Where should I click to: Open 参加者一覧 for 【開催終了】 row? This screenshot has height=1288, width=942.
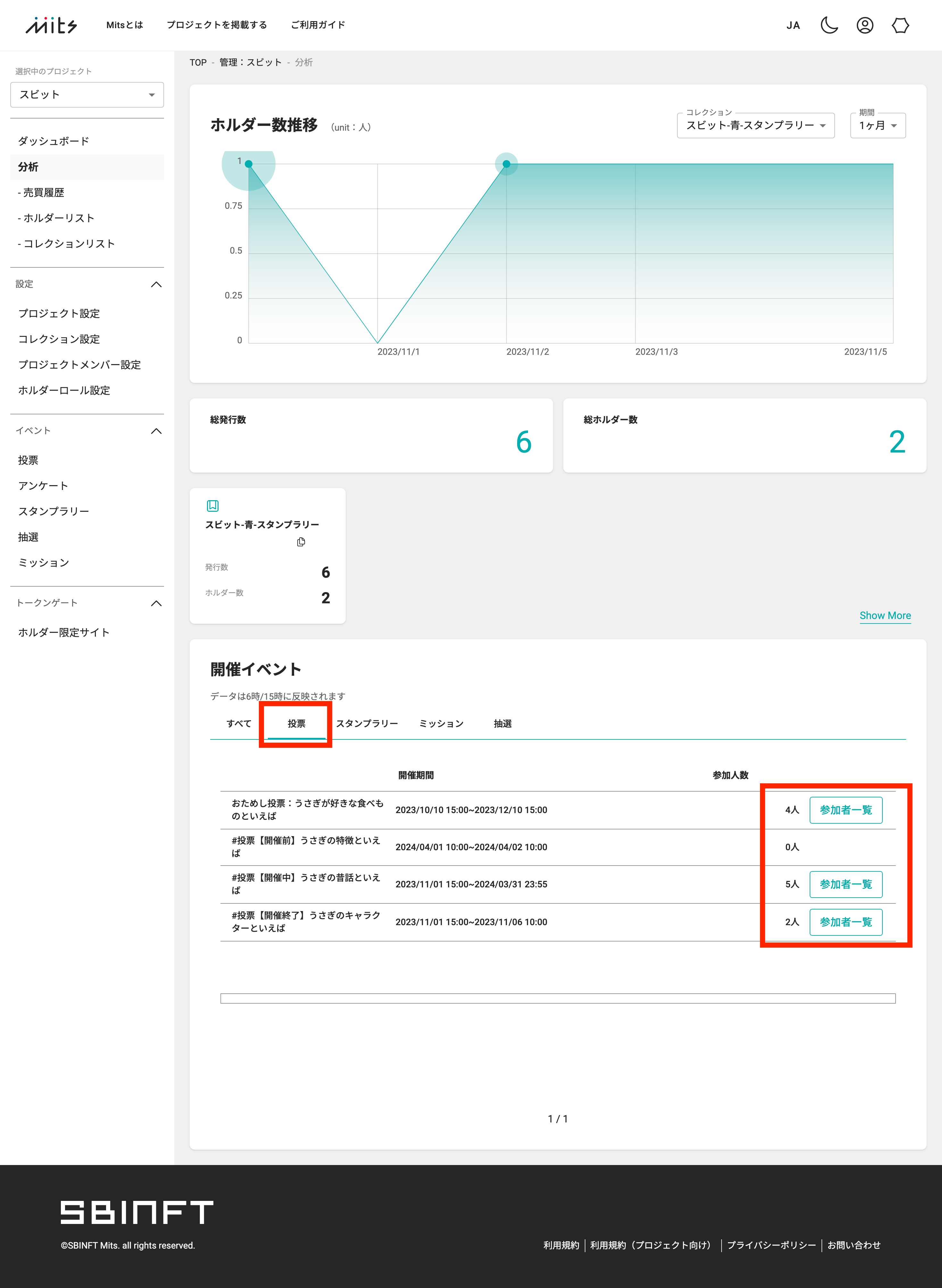tap(846, 922)
